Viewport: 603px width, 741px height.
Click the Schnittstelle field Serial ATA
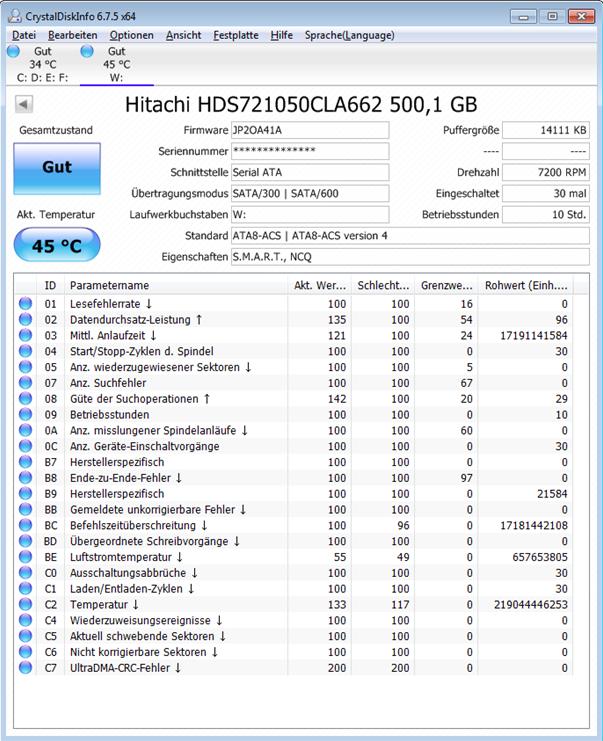click(x=310, y=172)
